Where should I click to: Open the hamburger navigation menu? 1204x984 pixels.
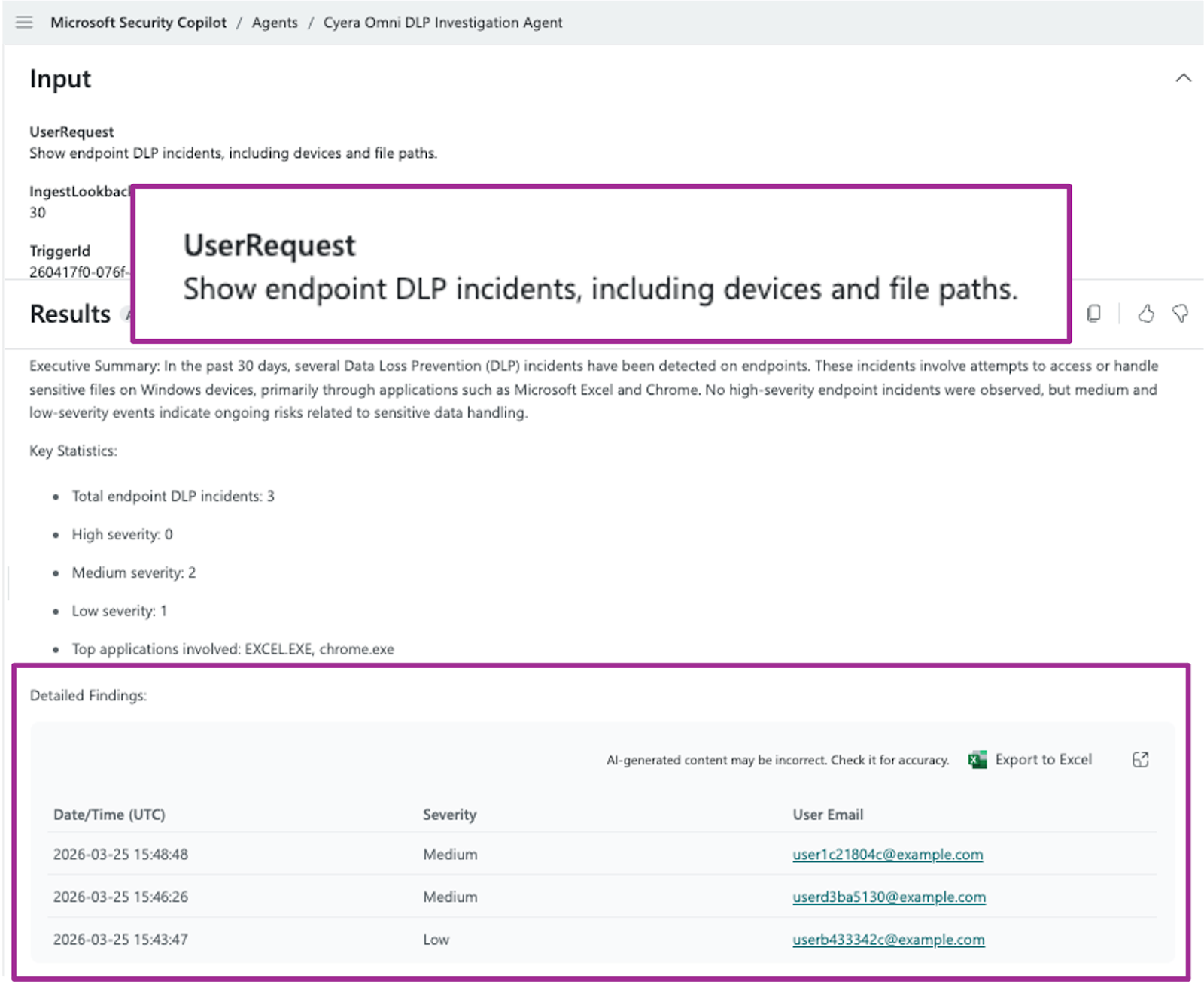click(x=24, y=22)
